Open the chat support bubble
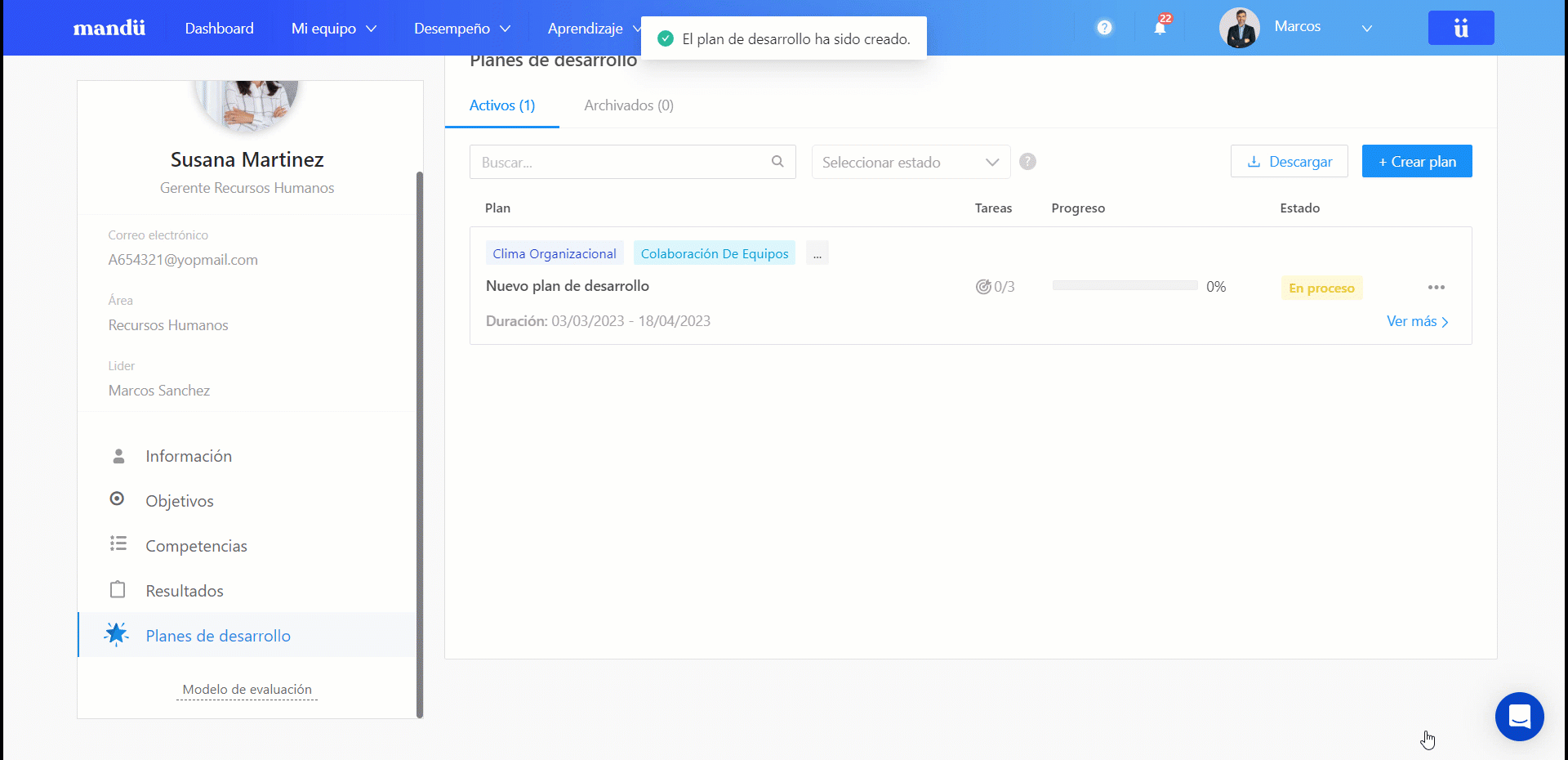This screenshot has width=1568, height=760. click(x=1519, y=717)
